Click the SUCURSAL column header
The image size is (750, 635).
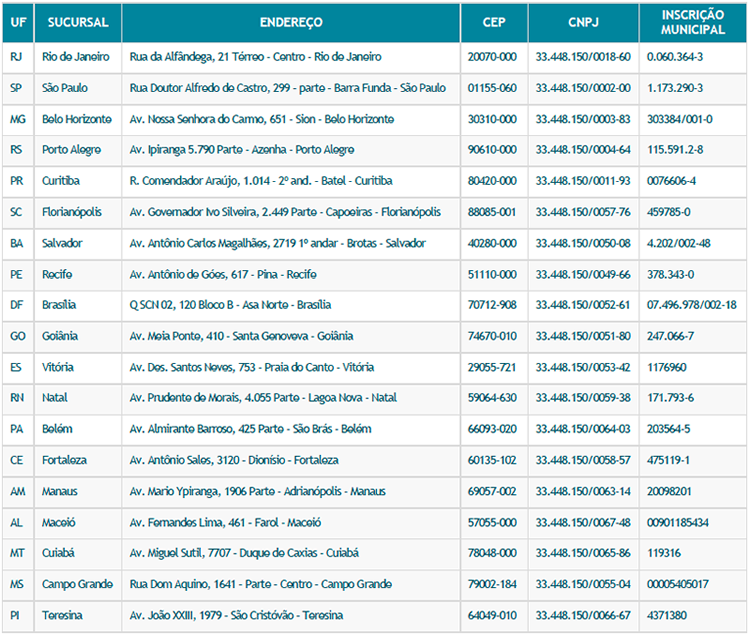click(77, 22)
